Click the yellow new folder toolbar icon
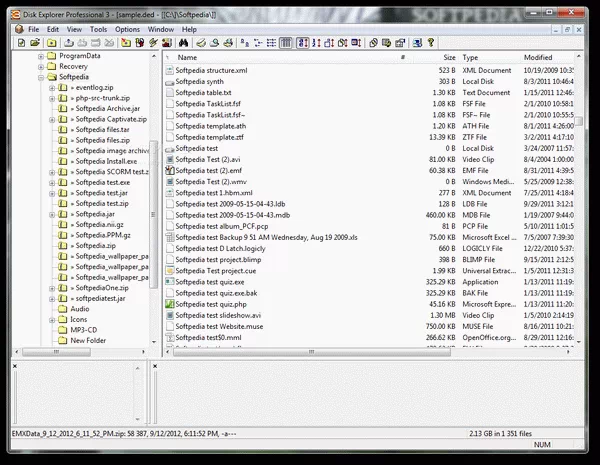Image resolution: width=600 pixels, height=465 pixels. pos(52,43)
